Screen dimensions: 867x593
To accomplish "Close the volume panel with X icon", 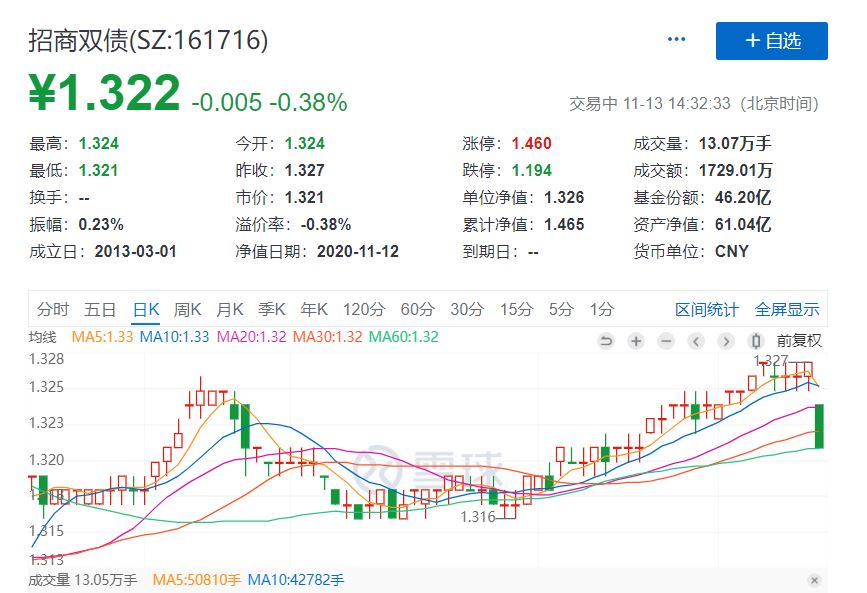I will tap(814, 580).
